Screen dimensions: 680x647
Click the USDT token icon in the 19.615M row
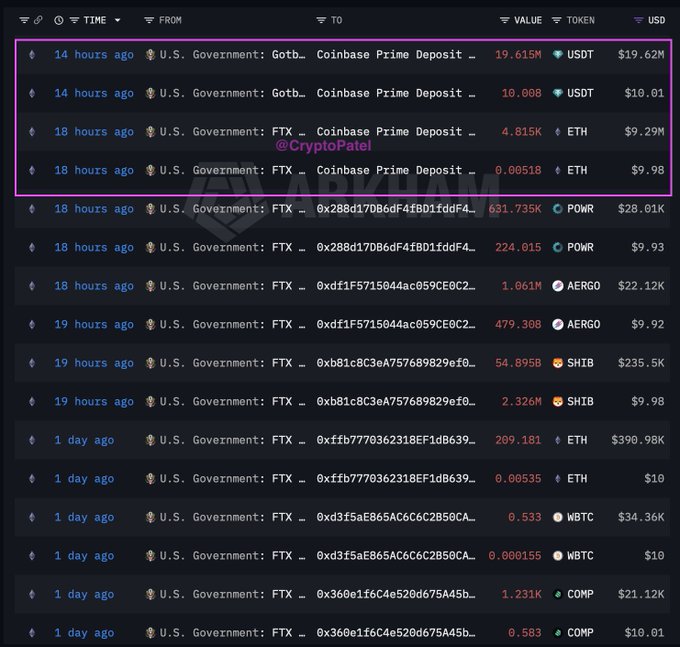pyautogui.click(x=558, y=55)
